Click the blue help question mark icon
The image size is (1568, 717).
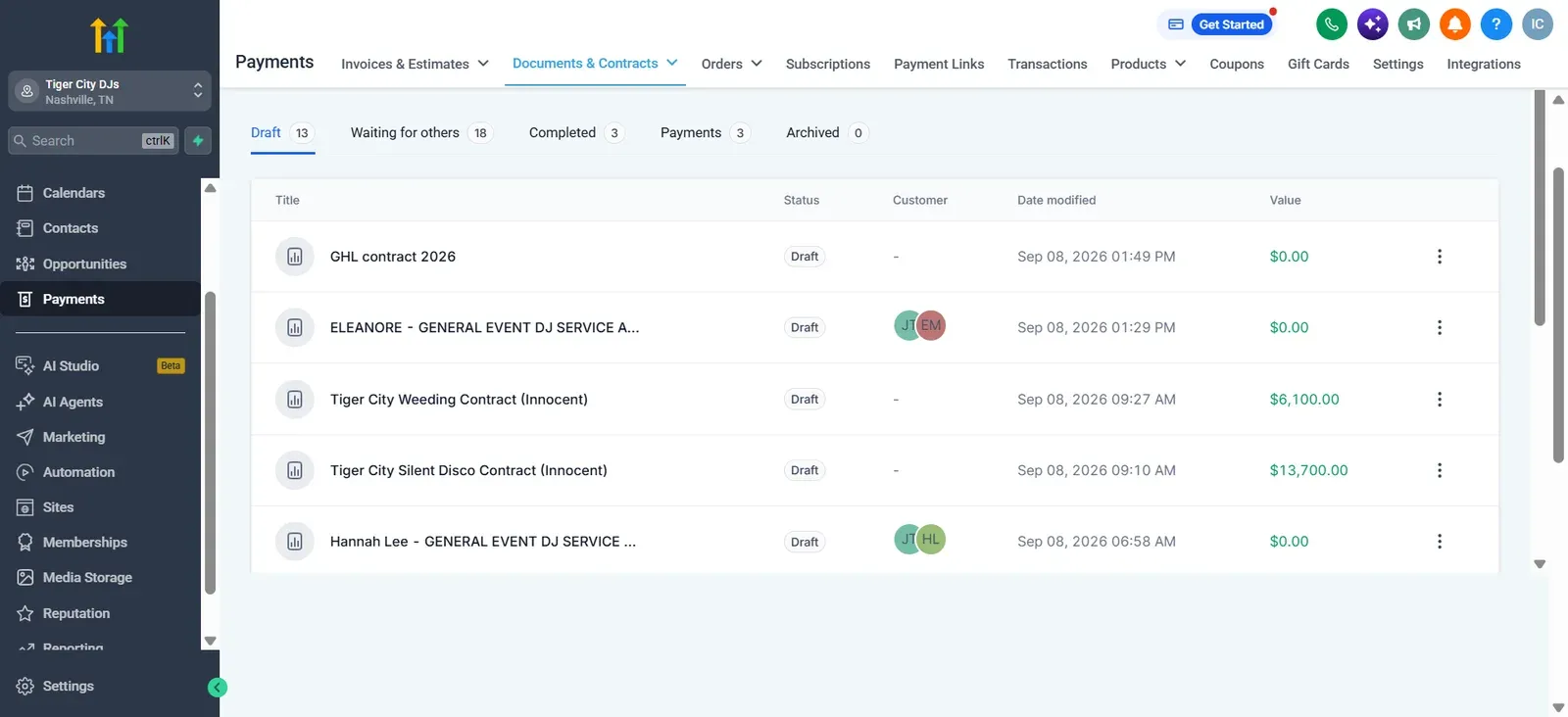pyautogui.click(x=1495, y=24)
